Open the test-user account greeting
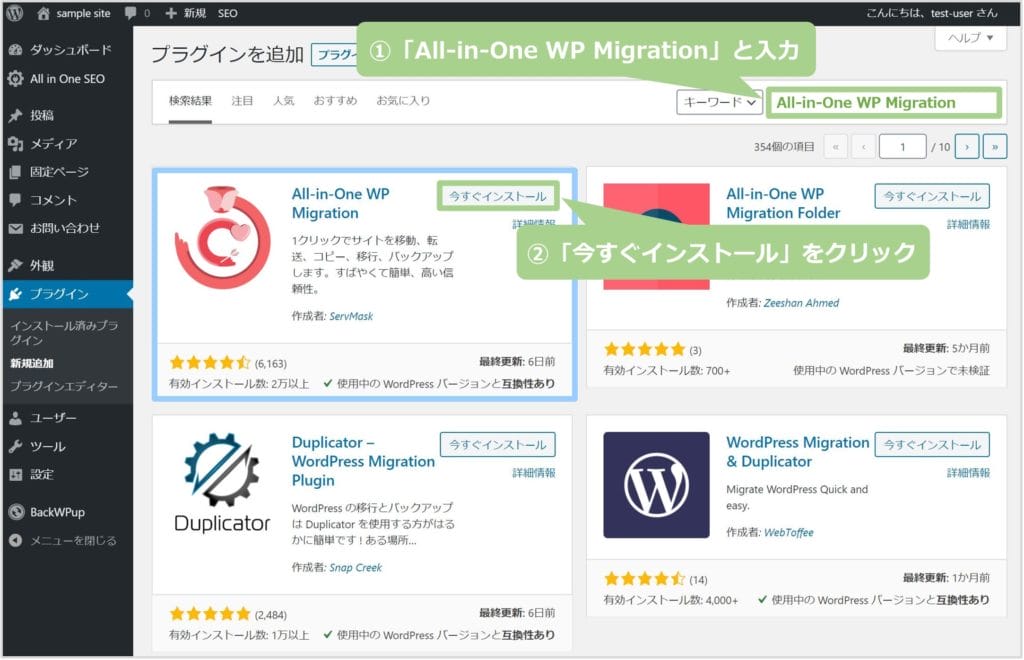Viewport: 1024px width, 660px height. click(x=932, y=13)
